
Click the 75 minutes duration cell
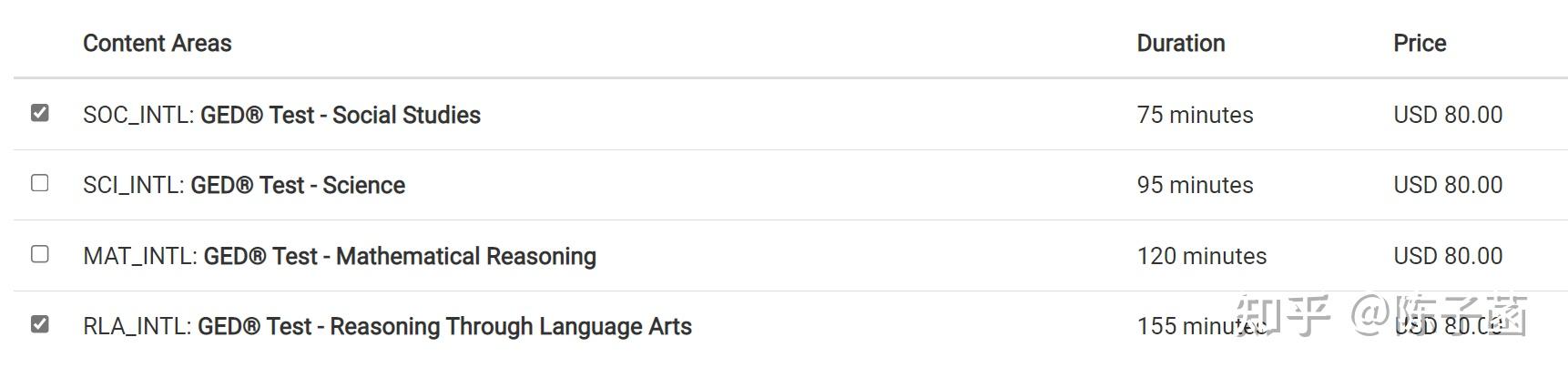point(1195,115)
